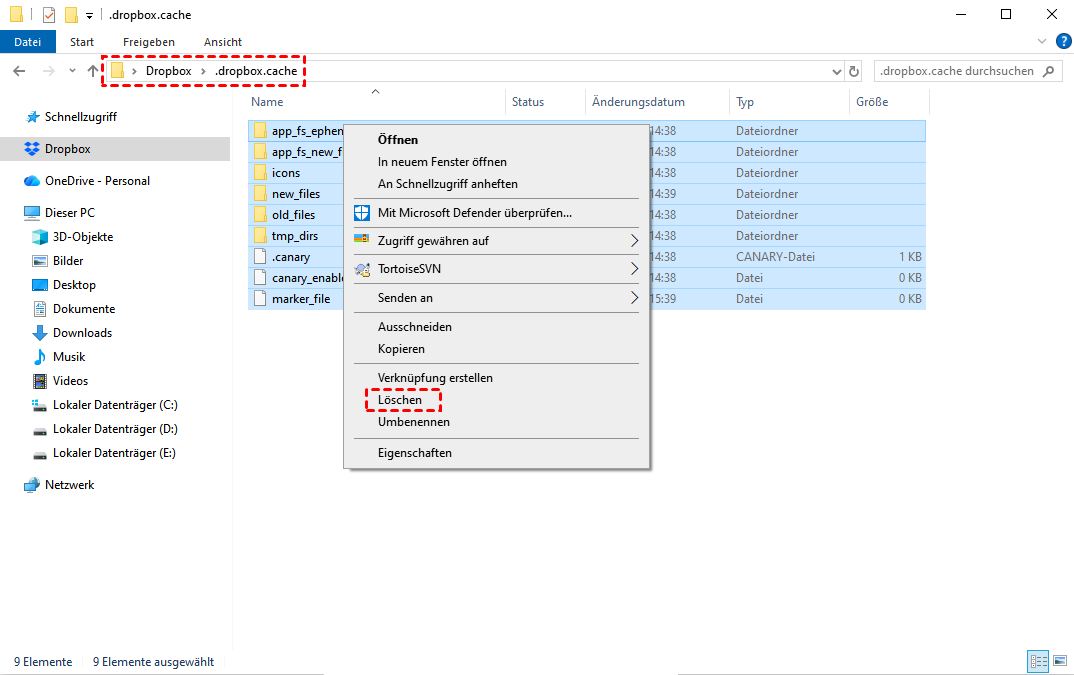Switch to large icons view in status bar

point(1059,662)
